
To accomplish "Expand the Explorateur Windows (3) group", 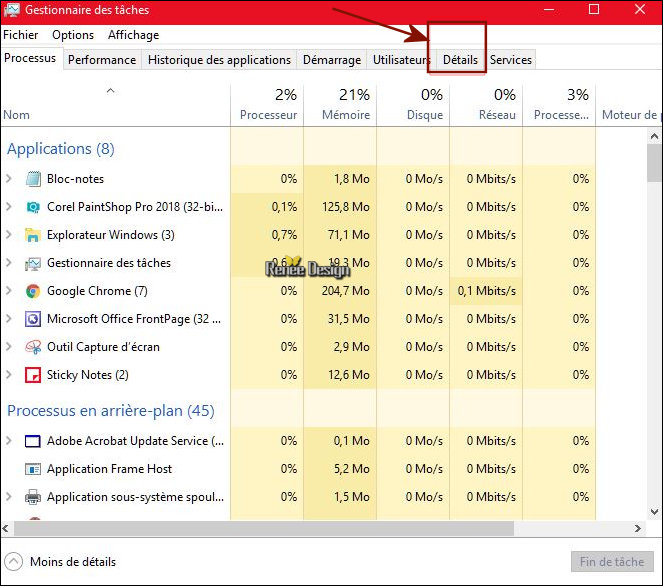I will (8, 235).
